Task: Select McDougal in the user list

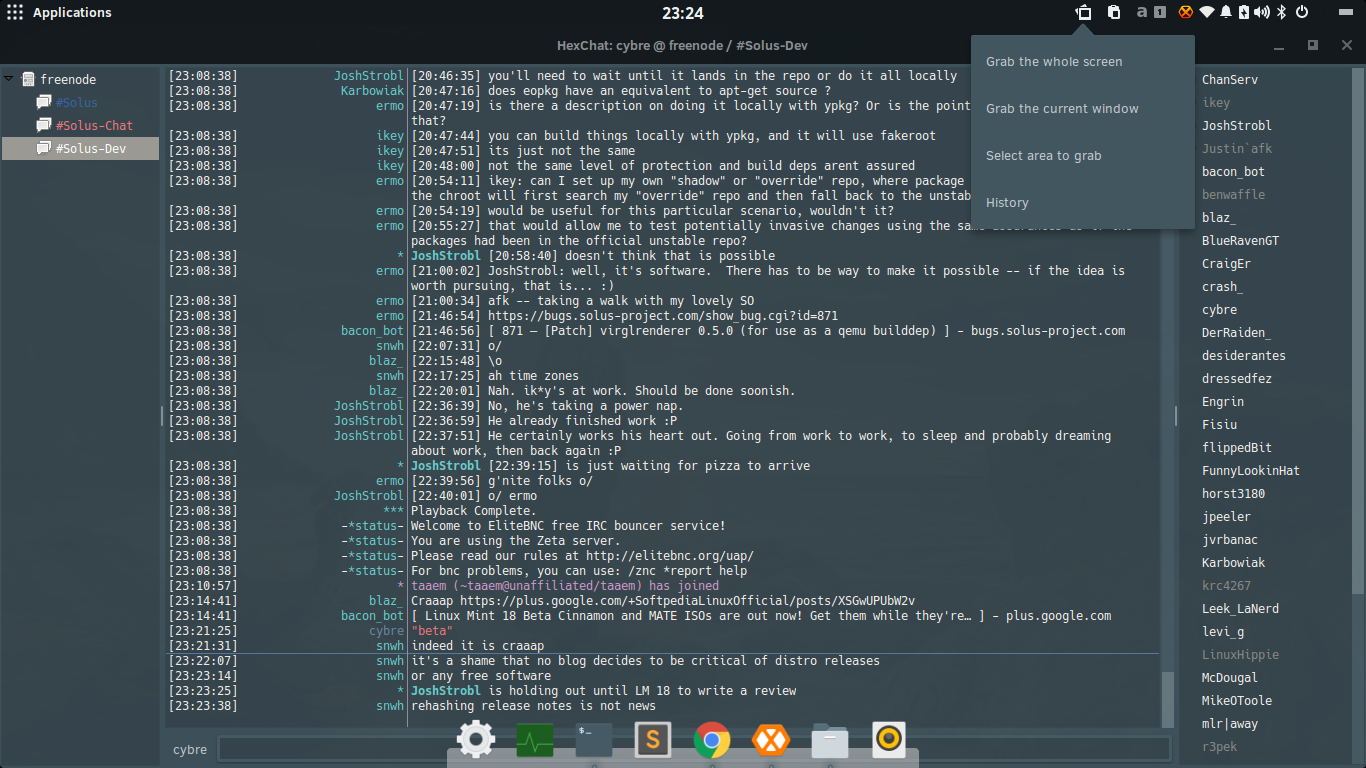Action: (1230, 677)
